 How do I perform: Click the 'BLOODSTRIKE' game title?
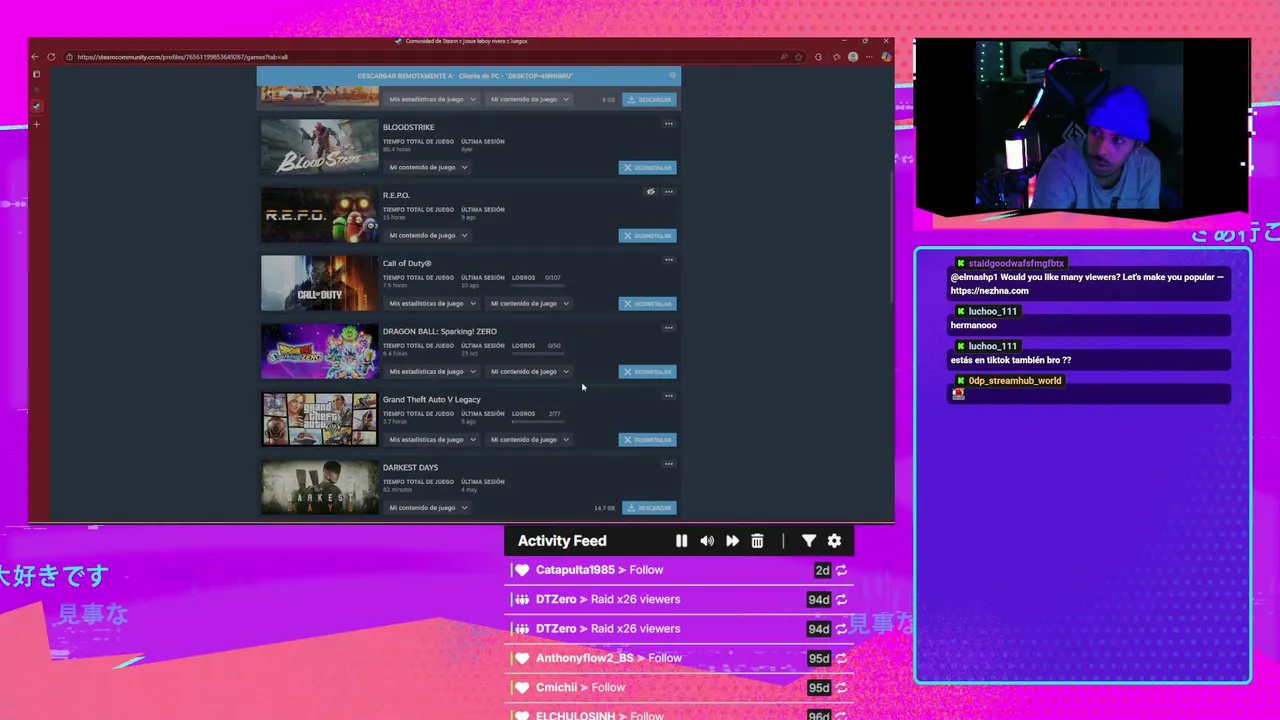click(408, 127)
